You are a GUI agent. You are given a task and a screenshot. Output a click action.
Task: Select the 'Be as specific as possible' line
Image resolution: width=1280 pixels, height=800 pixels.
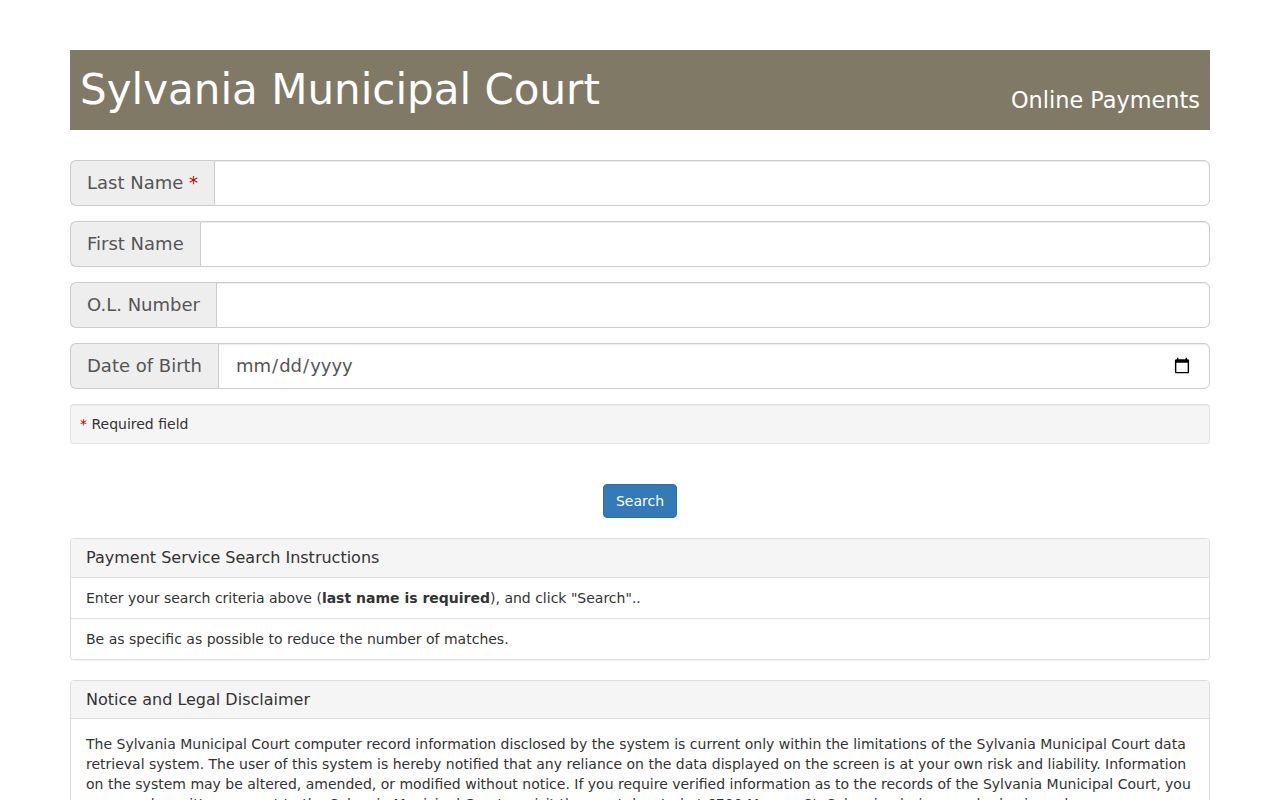click(297, 639)
